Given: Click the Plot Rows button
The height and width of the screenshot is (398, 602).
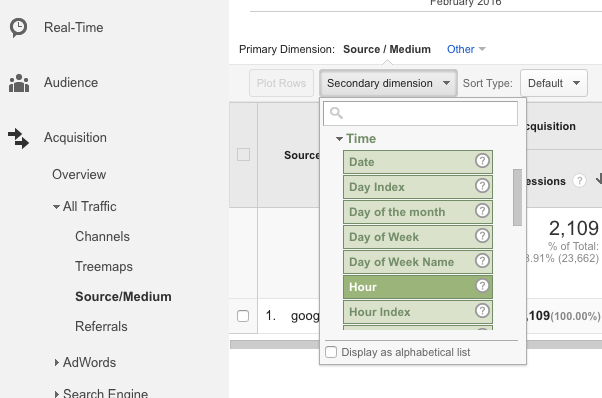Looking at the screenshot, I should tap(281, 83).
